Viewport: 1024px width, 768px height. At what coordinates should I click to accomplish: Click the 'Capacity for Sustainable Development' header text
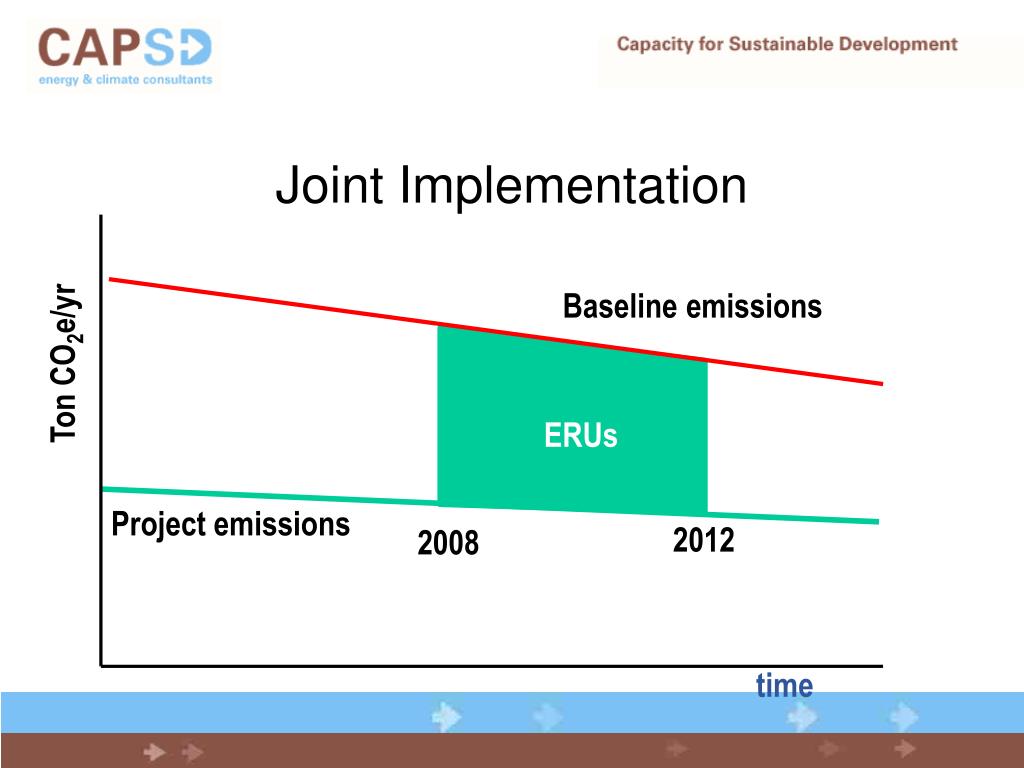tap(787, 44)
